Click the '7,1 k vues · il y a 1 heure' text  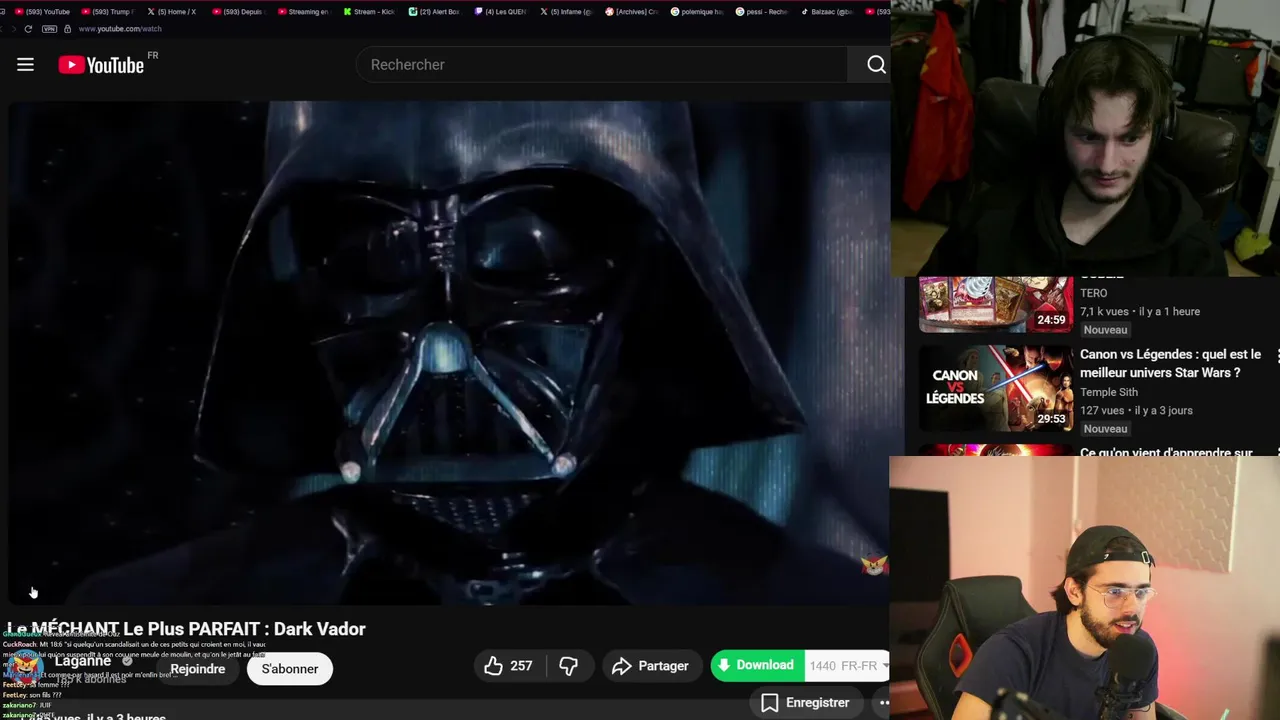click(1140, 311)
